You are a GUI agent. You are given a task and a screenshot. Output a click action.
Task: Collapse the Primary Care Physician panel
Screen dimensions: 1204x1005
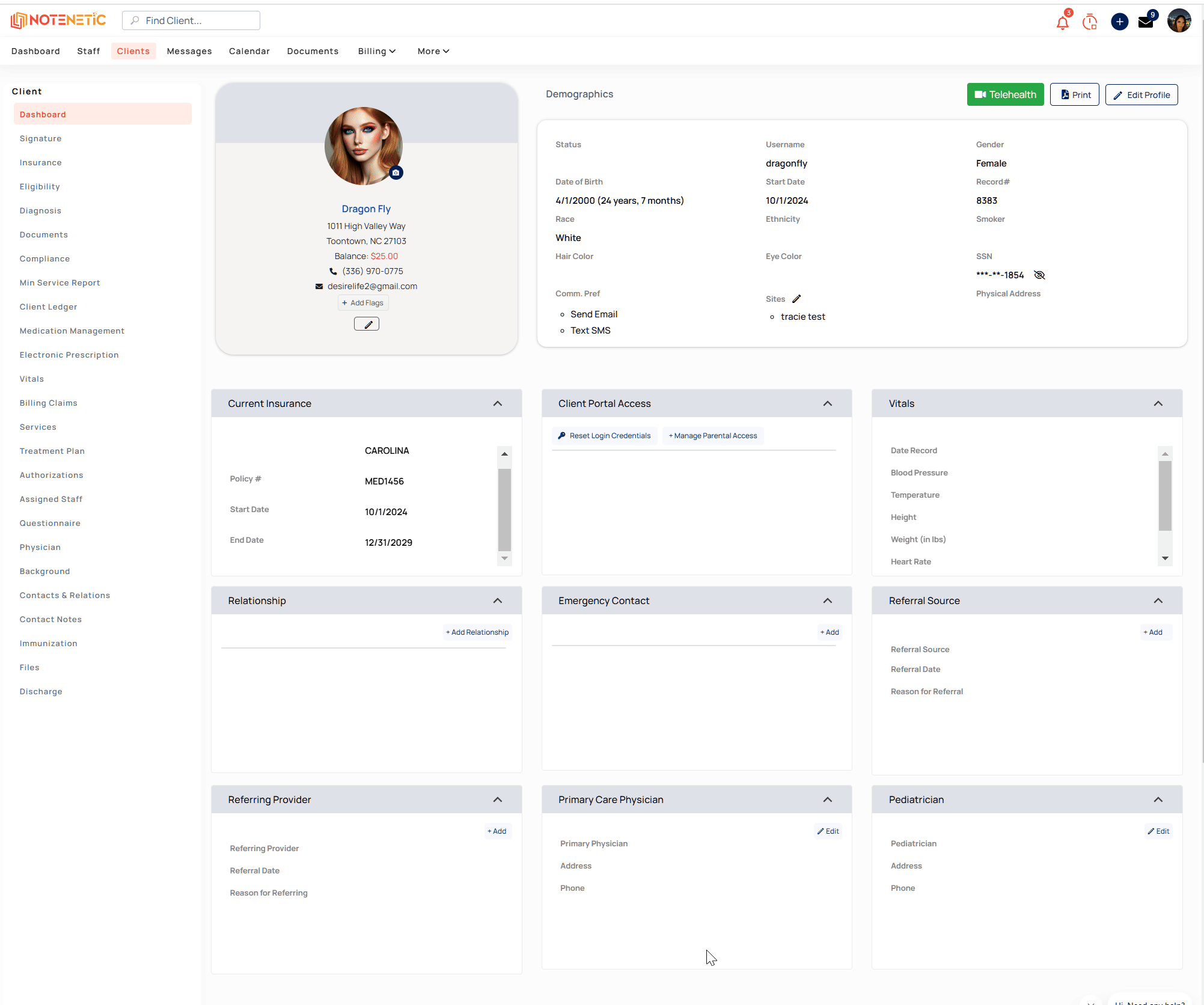pos(828,800)
